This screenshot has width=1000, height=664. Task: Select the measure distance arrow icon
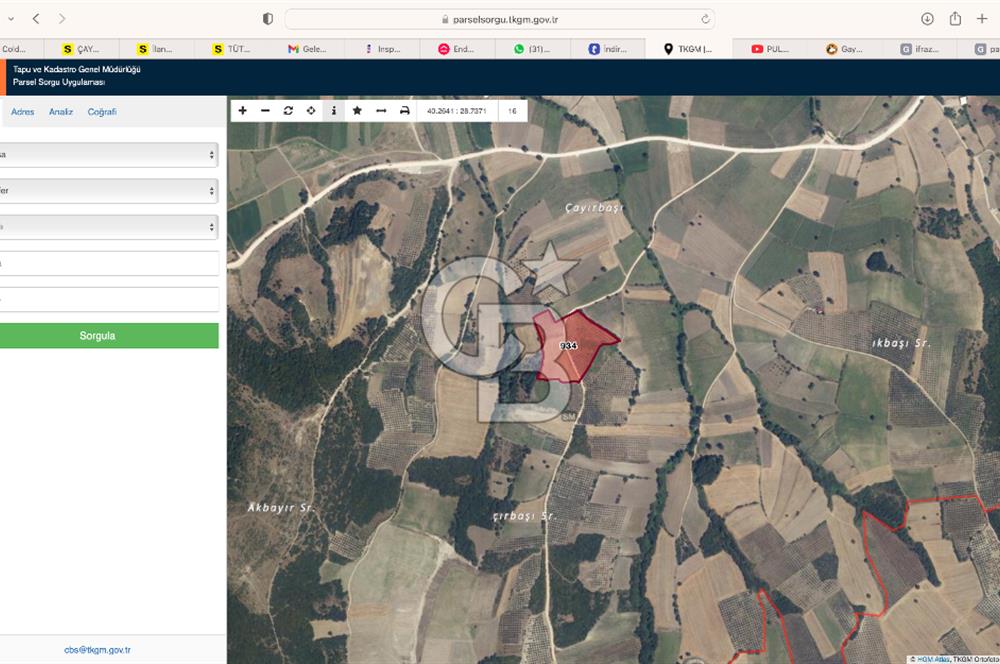click(381, 111)
